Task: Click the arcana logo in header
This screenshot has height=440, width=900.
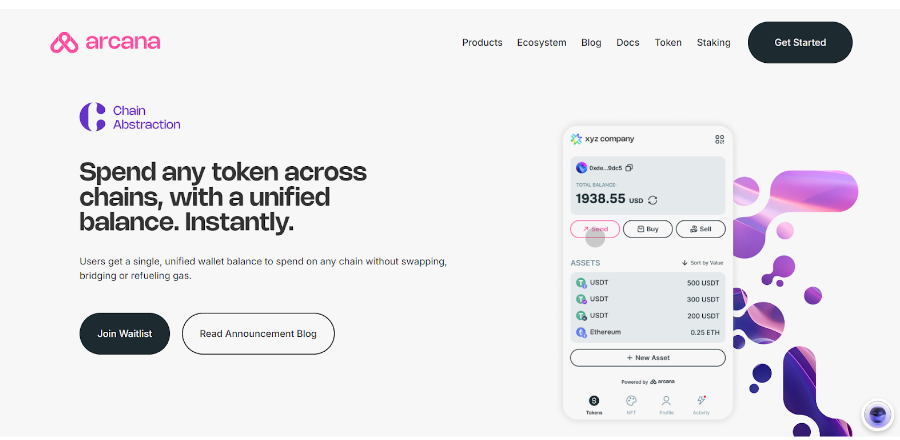Action: point(105,42)
